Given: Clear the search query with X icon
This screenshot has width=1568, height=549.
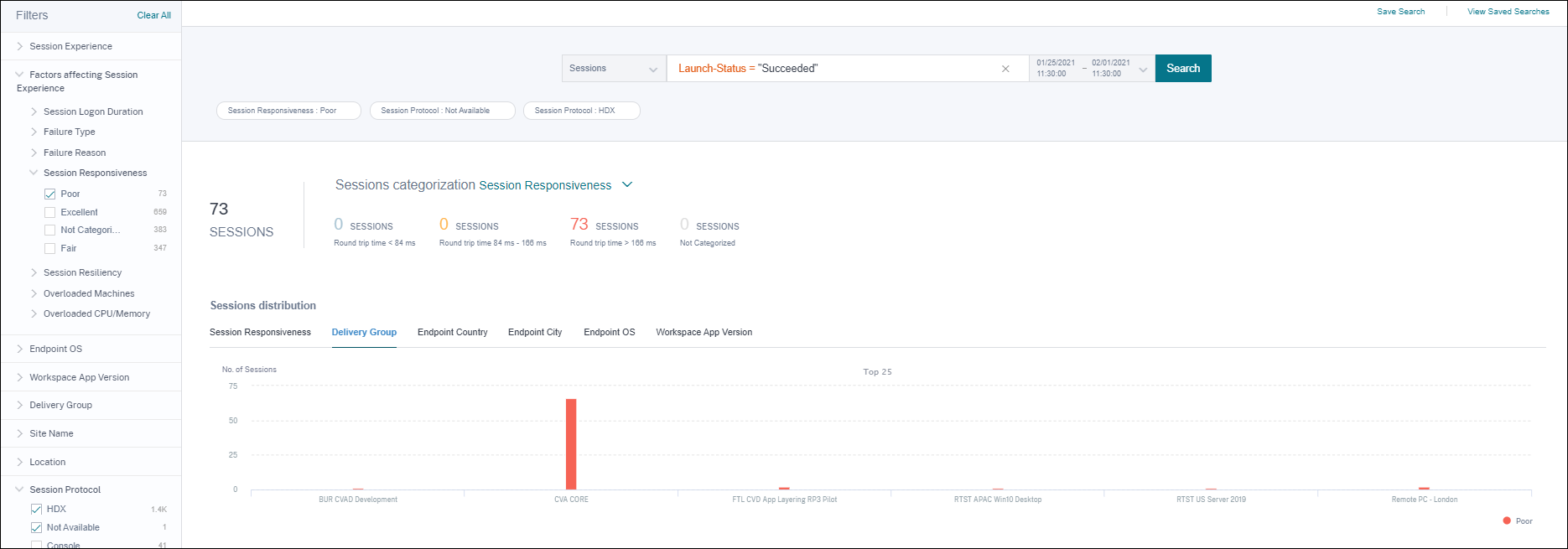Looking at the screenshot, I should coord(1005,69).
